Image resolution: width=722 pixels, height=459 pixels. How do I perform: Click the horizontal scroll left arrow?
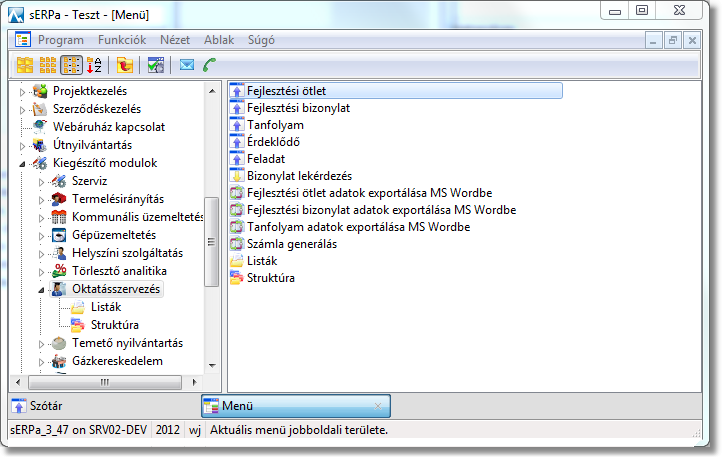pos(18,382)
